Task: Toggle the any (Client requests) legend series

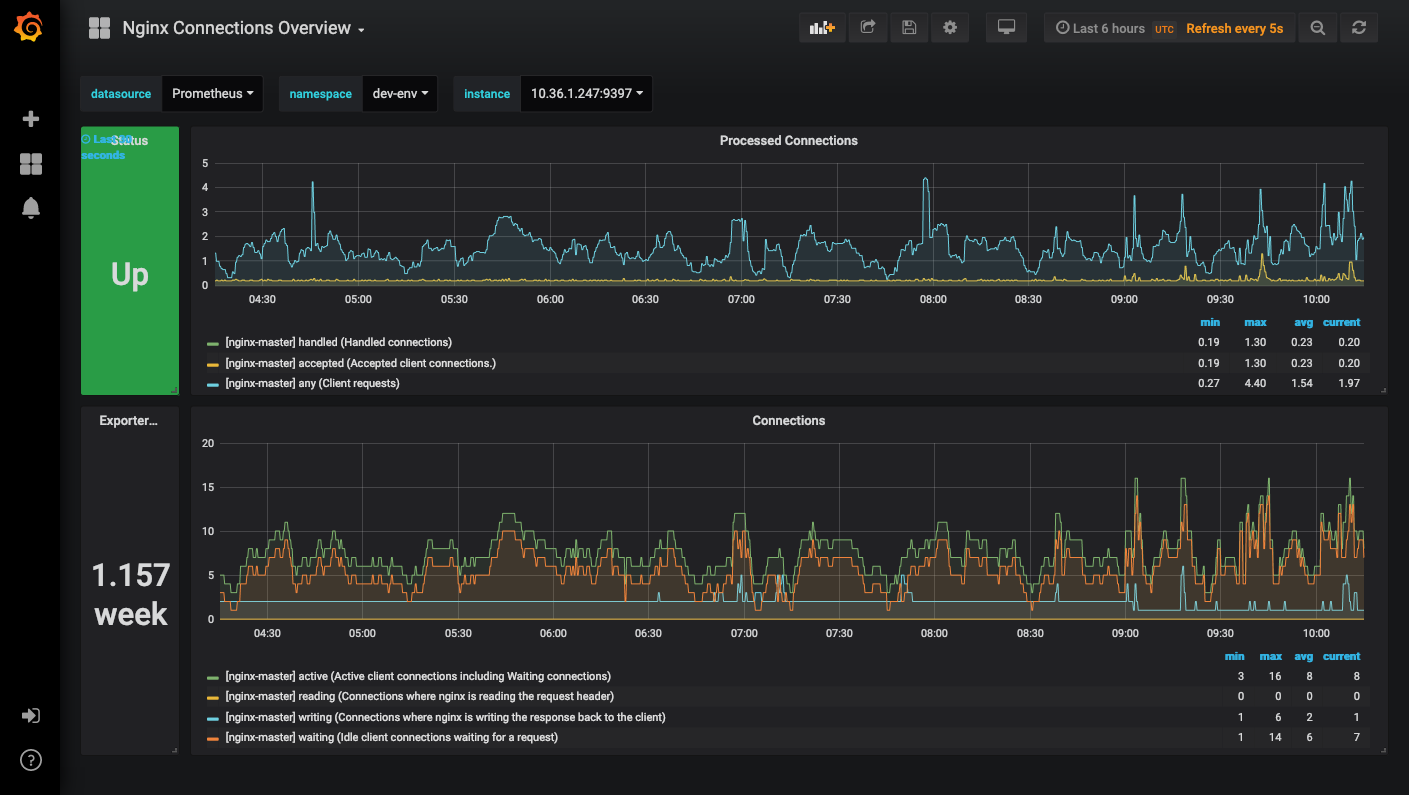Action: pos(312,384)
